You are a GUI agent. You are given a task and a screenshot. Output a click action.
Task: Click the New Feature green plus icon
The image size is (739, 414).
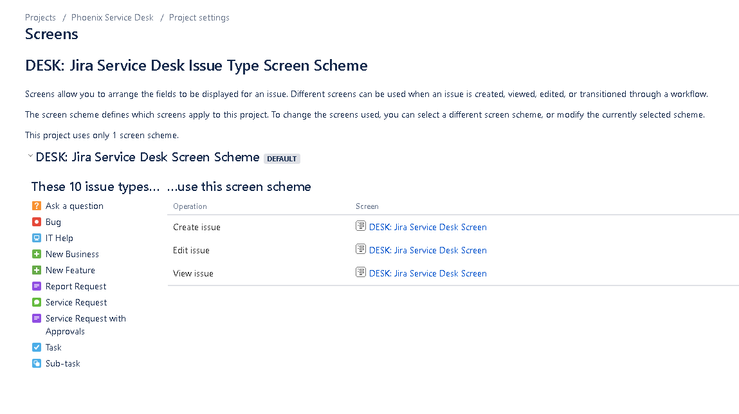coord(36,270)
